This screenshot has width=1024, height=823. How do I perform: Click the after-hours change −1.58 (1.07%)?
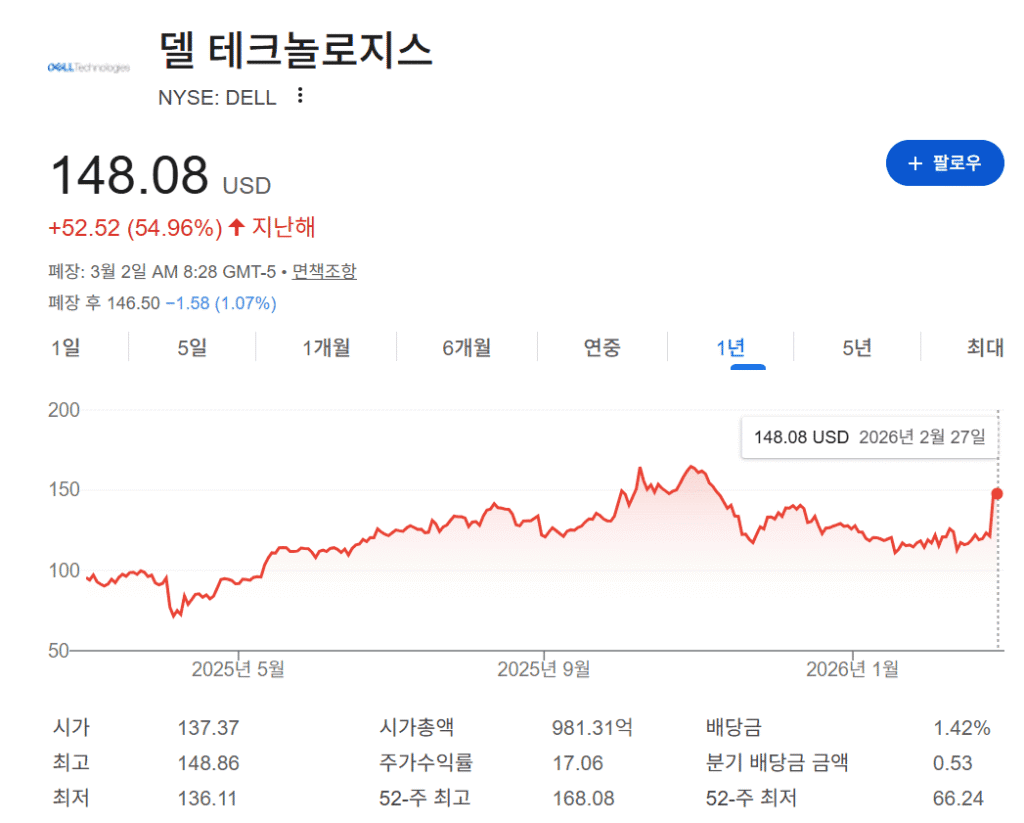(x=222, y=302)
